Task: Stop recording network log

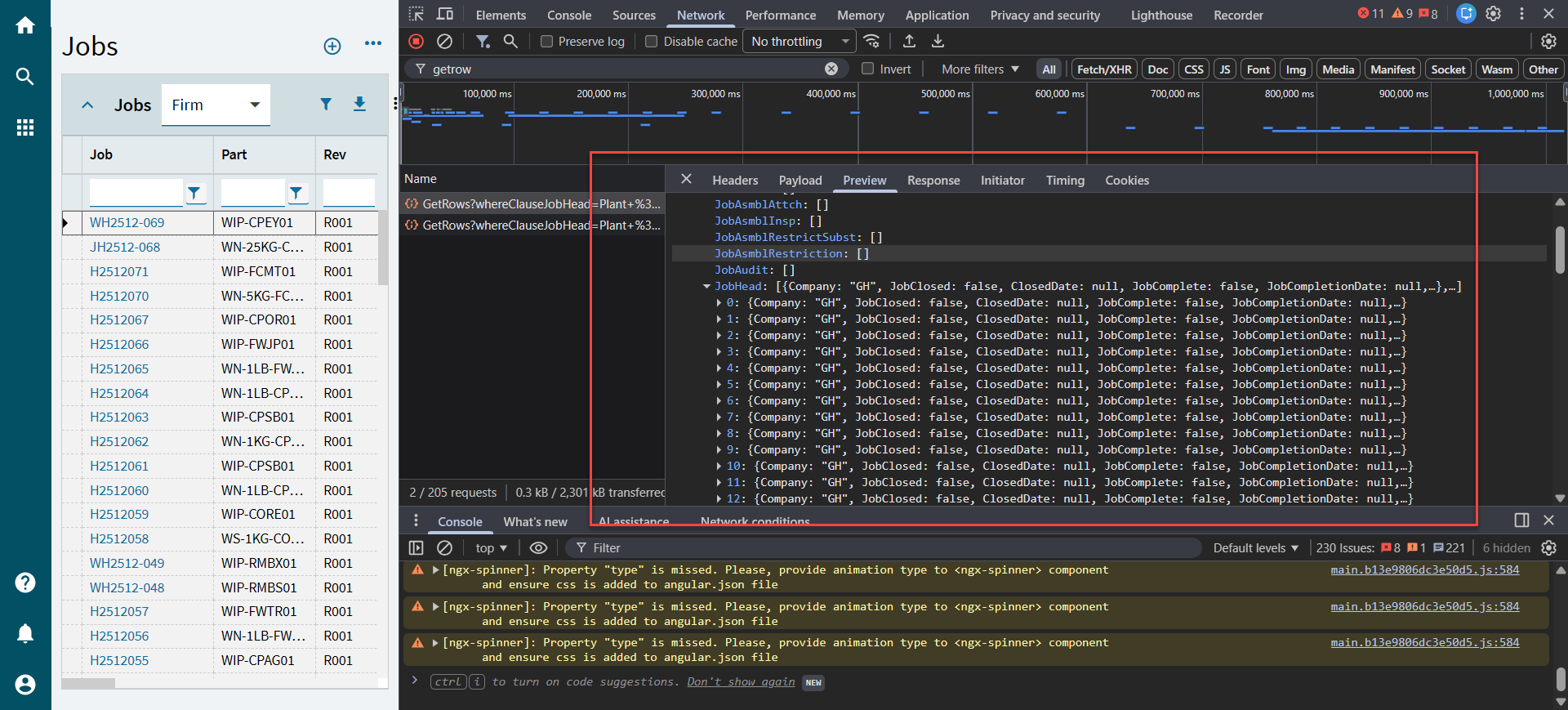Action: pos(416,41)
